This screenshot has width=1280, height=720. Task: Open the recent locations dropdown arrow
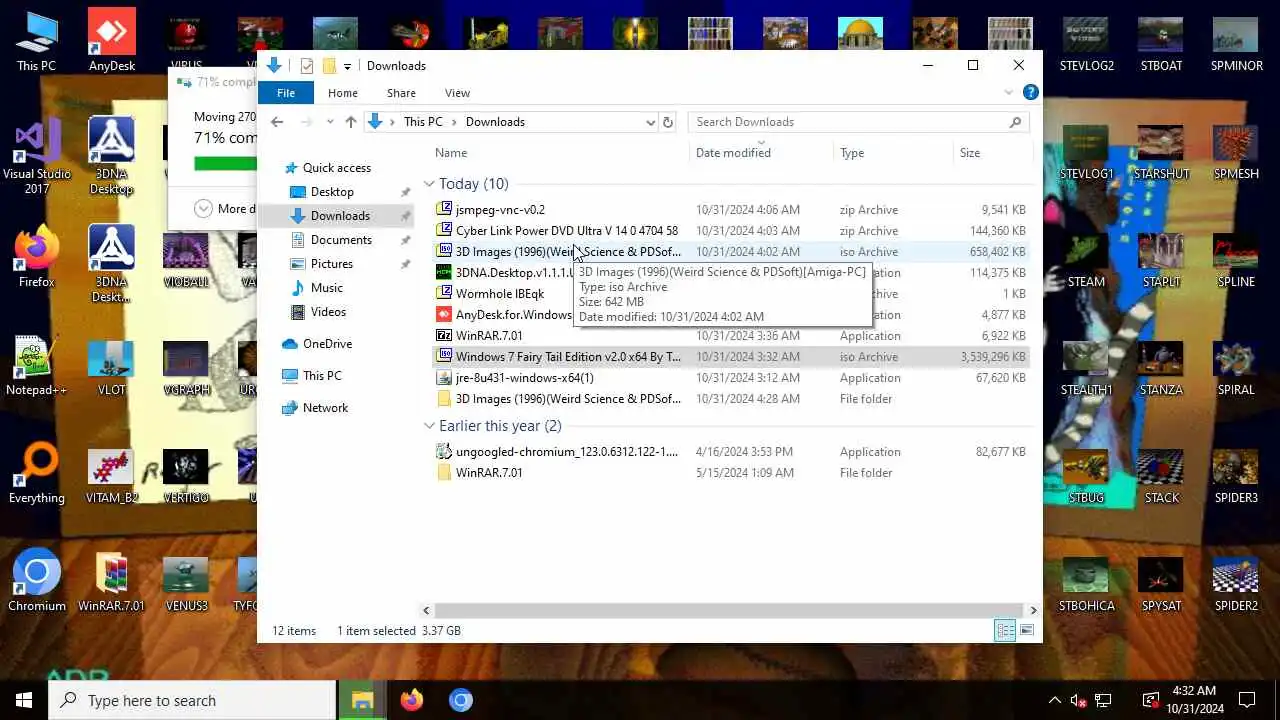pyautogui.click(x=330, y=122)
